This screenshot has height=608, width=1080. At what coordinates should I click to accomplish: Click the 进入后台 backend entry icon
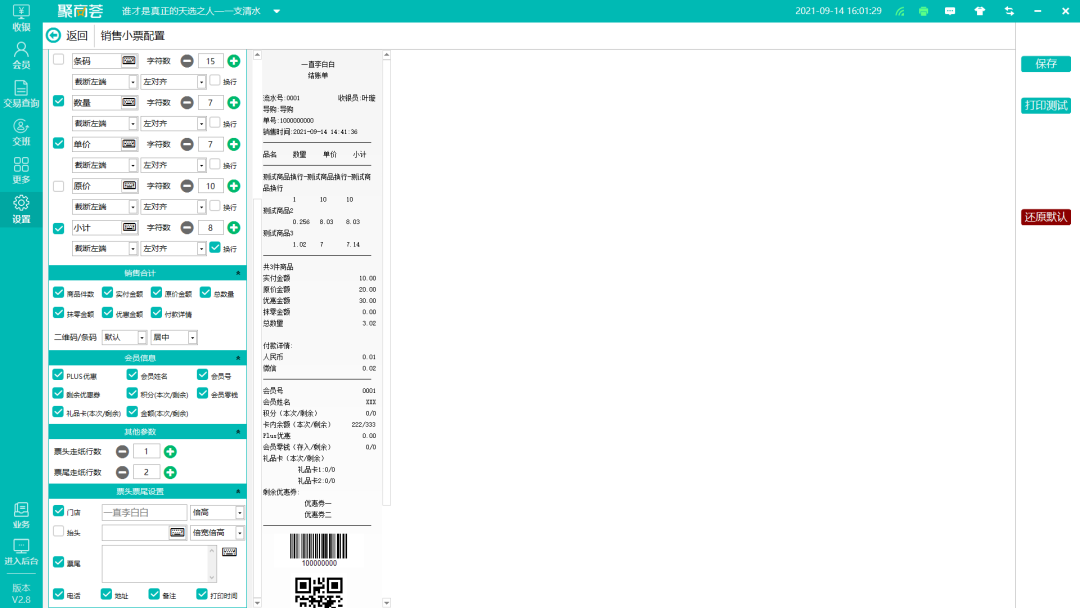[x=21, y=550]
